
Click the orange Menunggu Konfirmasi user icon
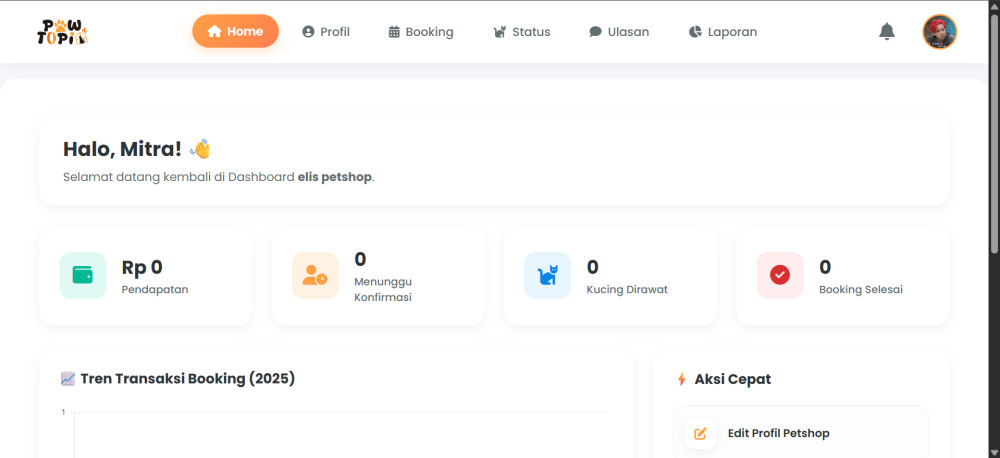tap(315, 275)
